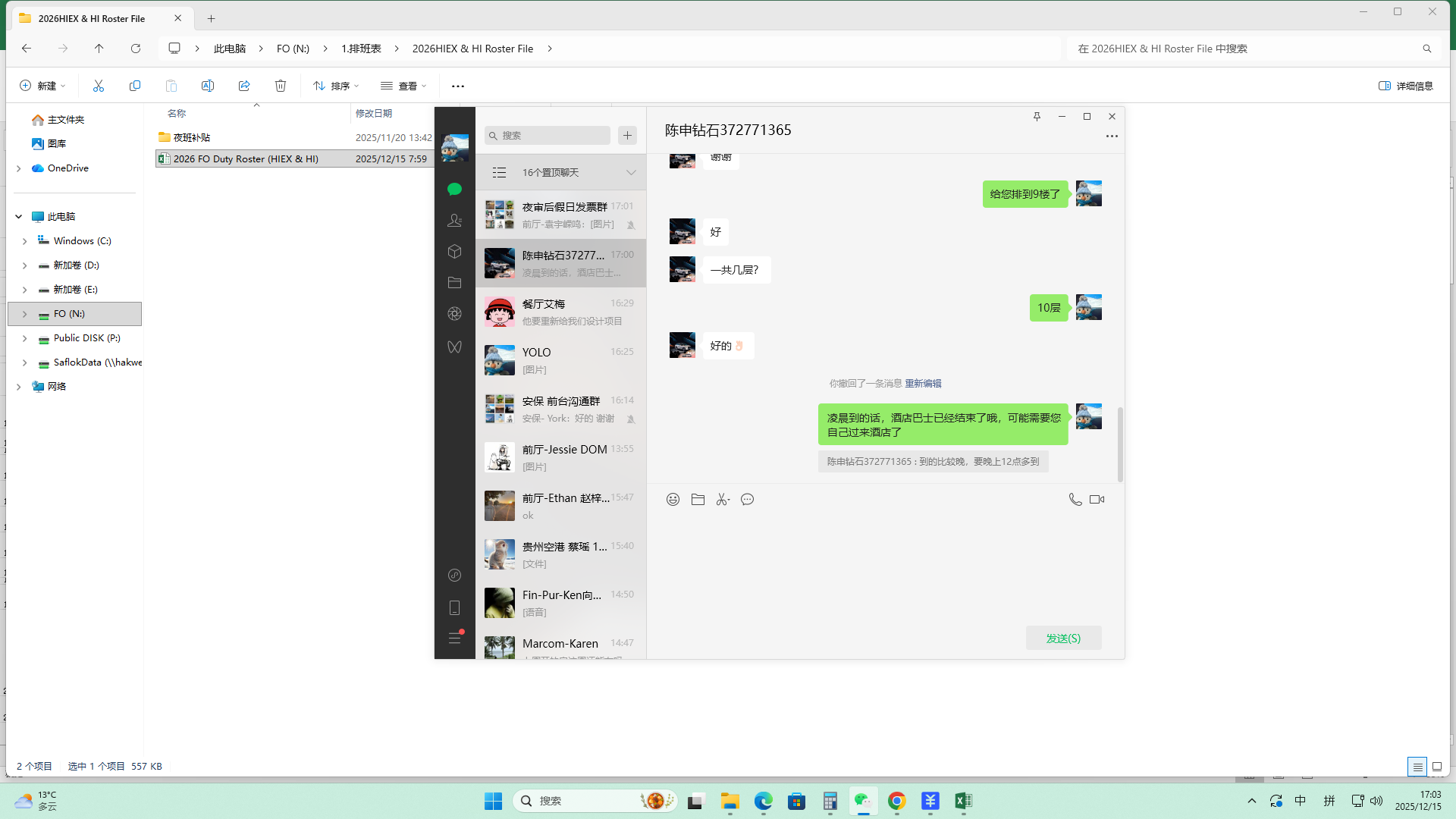The image size is (1456, 819).
Task: Open WeChat Favorites cube icon
Action: [454, 251]
